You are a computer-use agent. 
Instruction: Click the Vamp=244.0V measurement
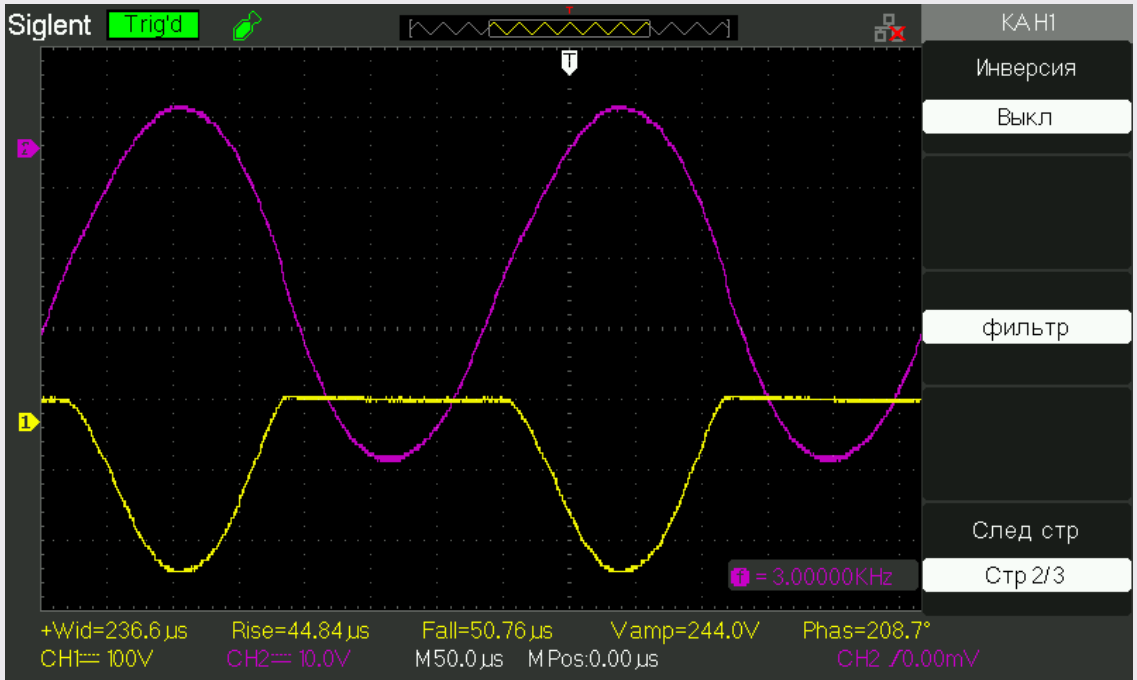pyautogui.click(x=683, y=632)
